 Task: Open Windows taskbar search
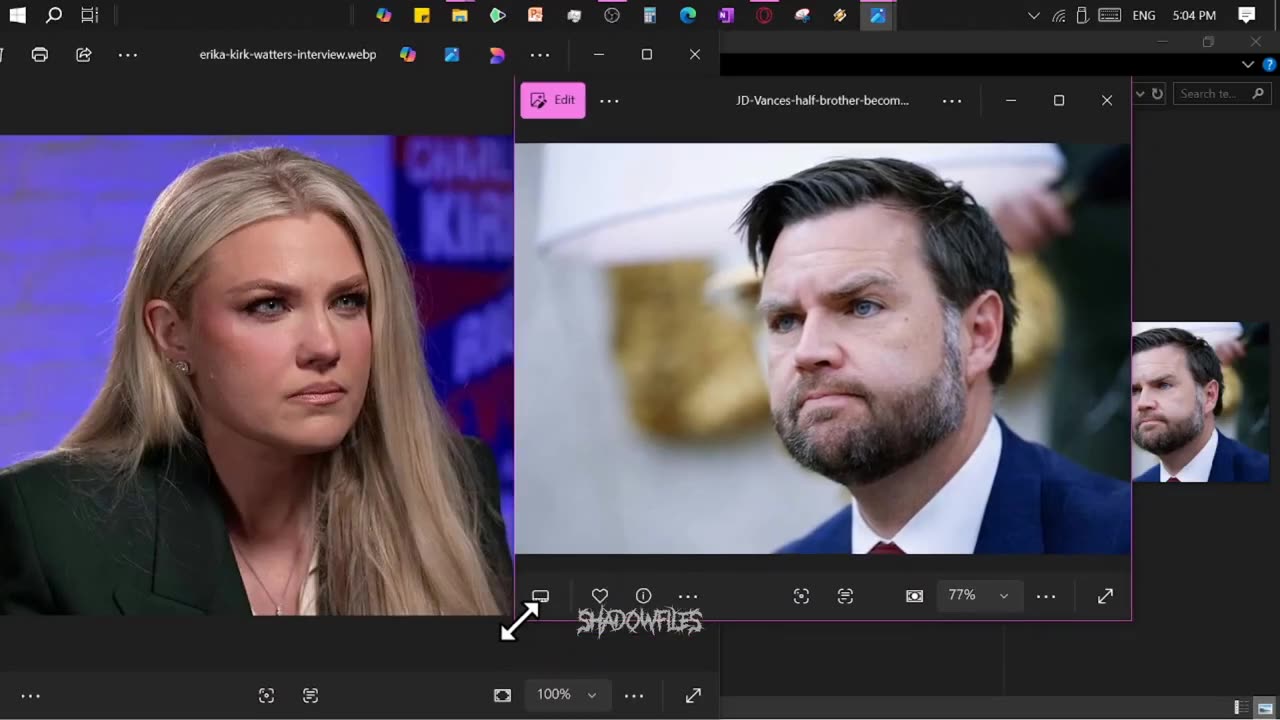[x=54, y=15]
